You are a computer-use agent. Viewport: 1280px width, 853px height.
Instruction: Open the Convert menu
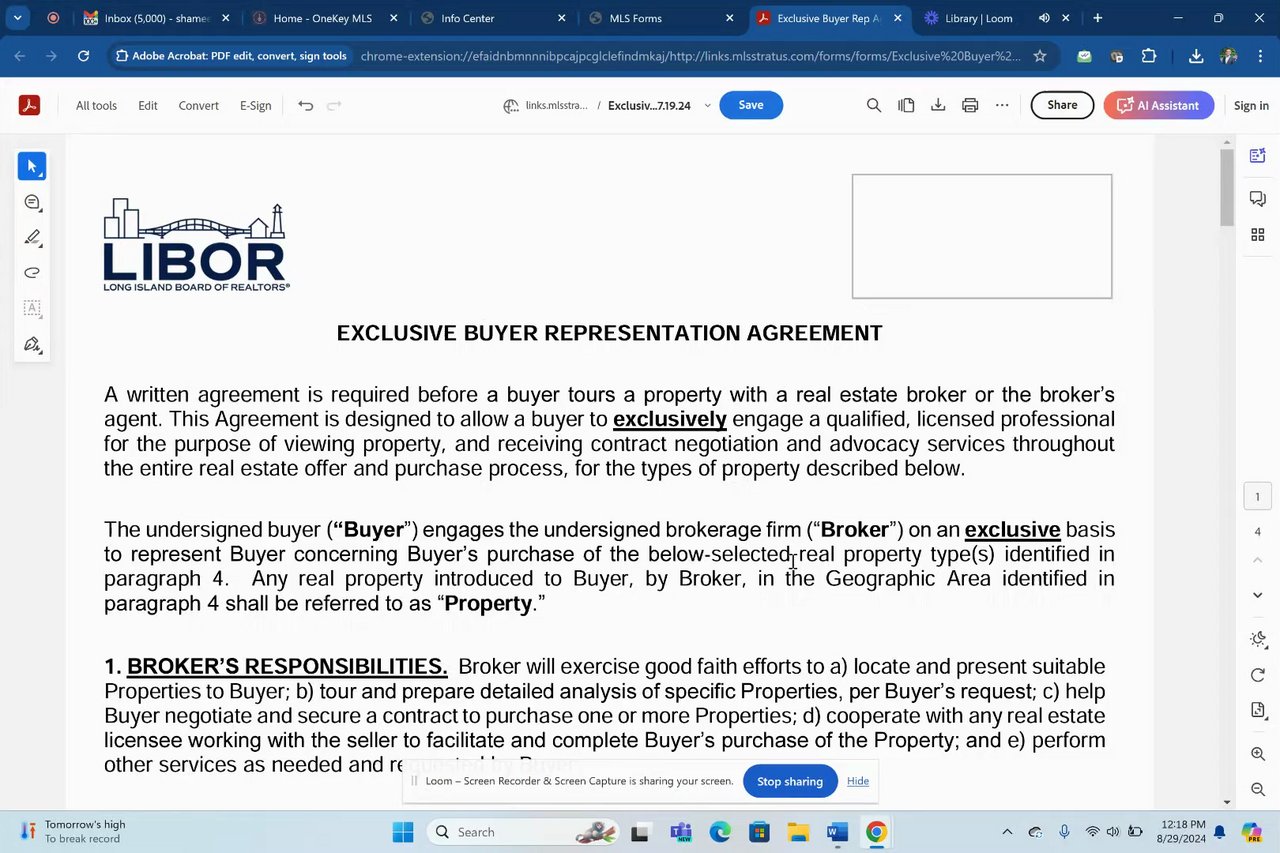tap(198, 105)
